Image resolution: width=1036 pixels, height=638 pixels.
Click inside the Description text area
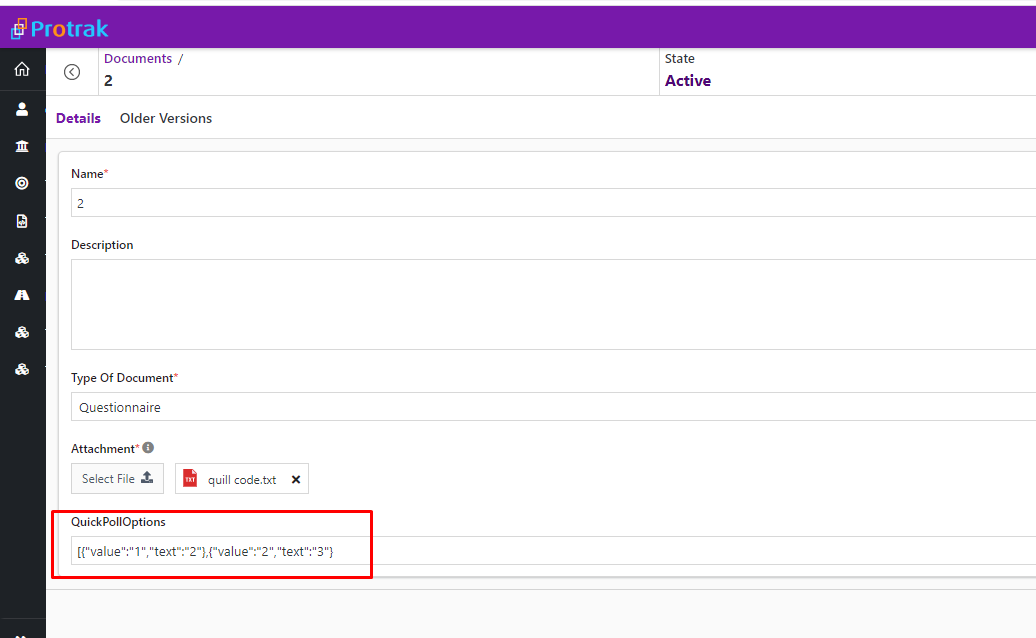(x=550, y=304)
